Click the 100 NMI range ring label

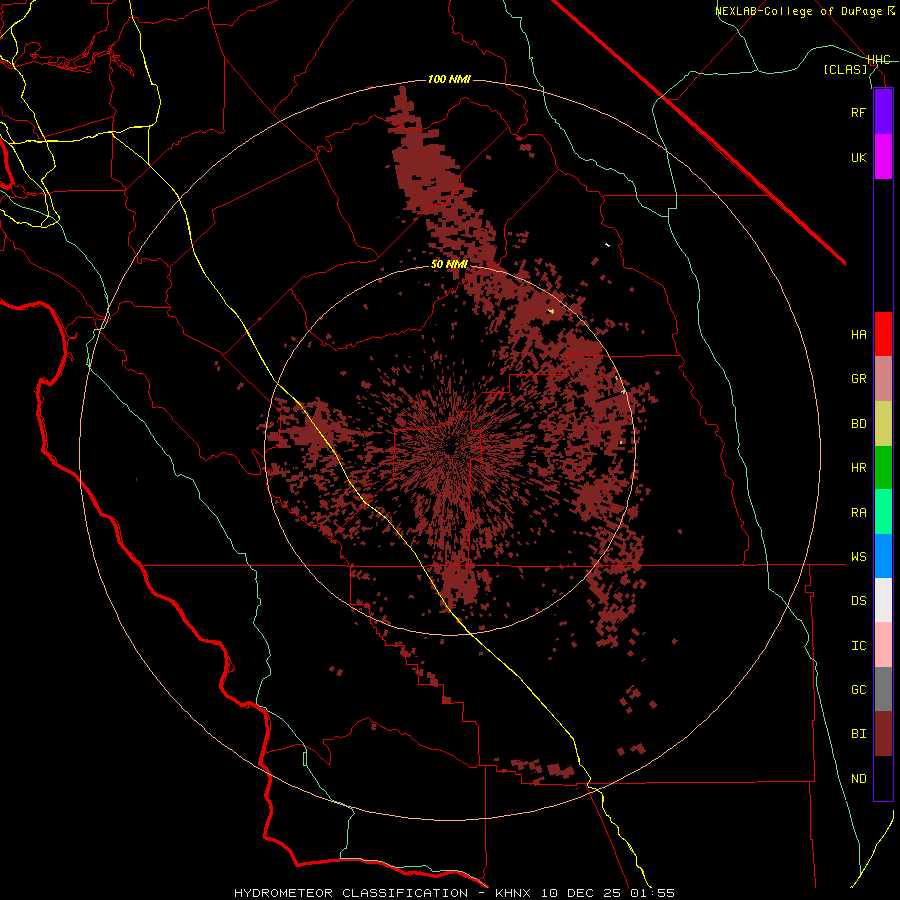449,79
